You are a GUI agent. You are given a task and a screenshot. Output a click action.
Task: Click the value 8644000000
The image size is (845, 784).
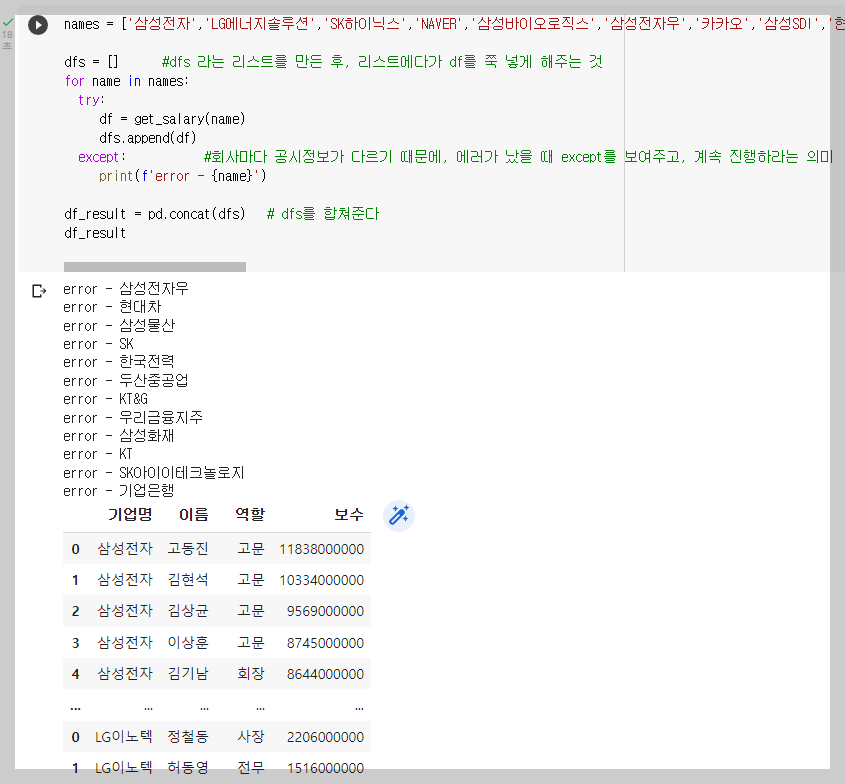pos(325,675)
